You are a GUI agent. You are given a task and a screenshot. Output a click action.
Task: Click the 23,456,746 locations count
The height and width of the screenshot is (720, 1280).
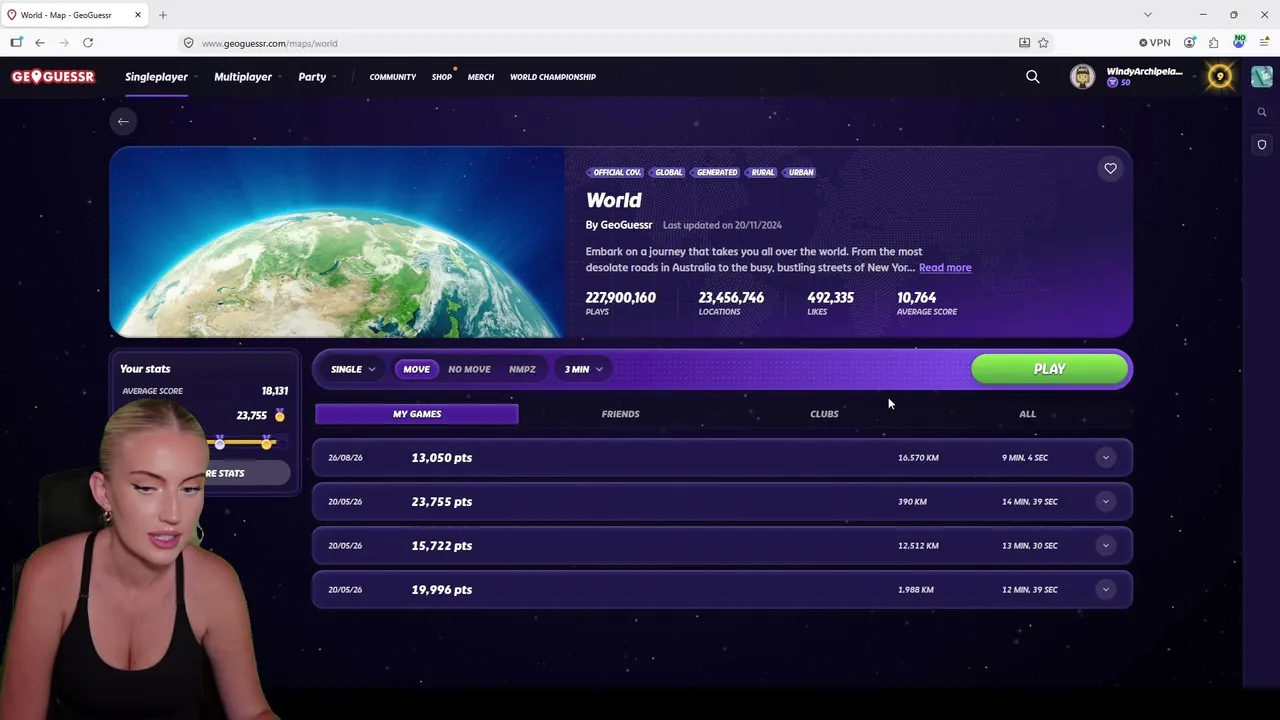click(x=731, y=298)
